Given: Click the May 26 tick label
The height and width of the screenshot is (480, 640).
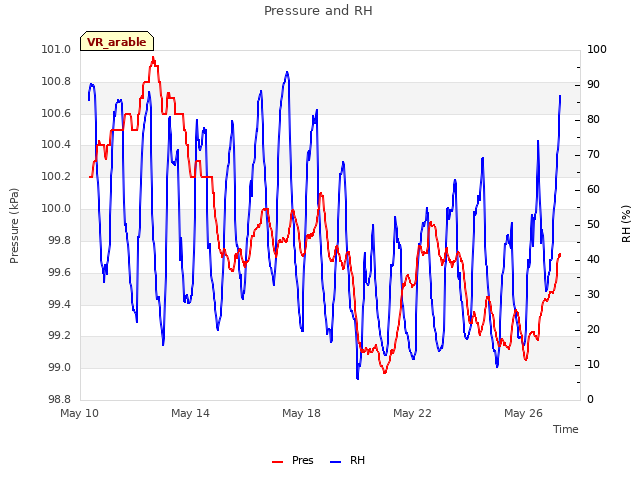Looking at the screenshot, I should [523, 413].
